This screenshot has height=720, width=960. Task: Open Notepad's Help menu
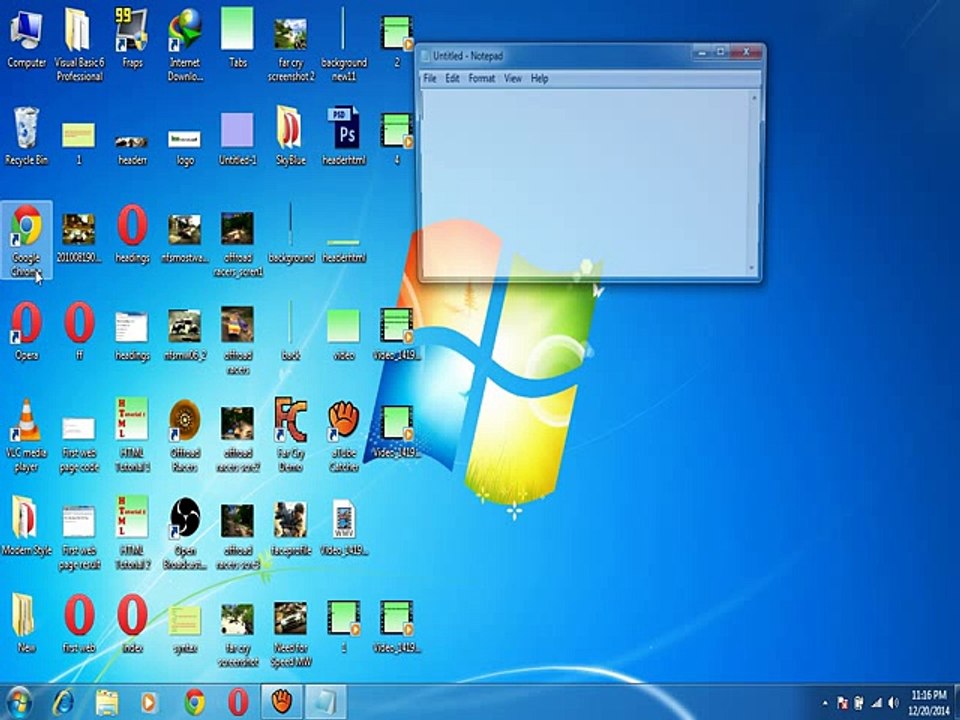(539, 78)
